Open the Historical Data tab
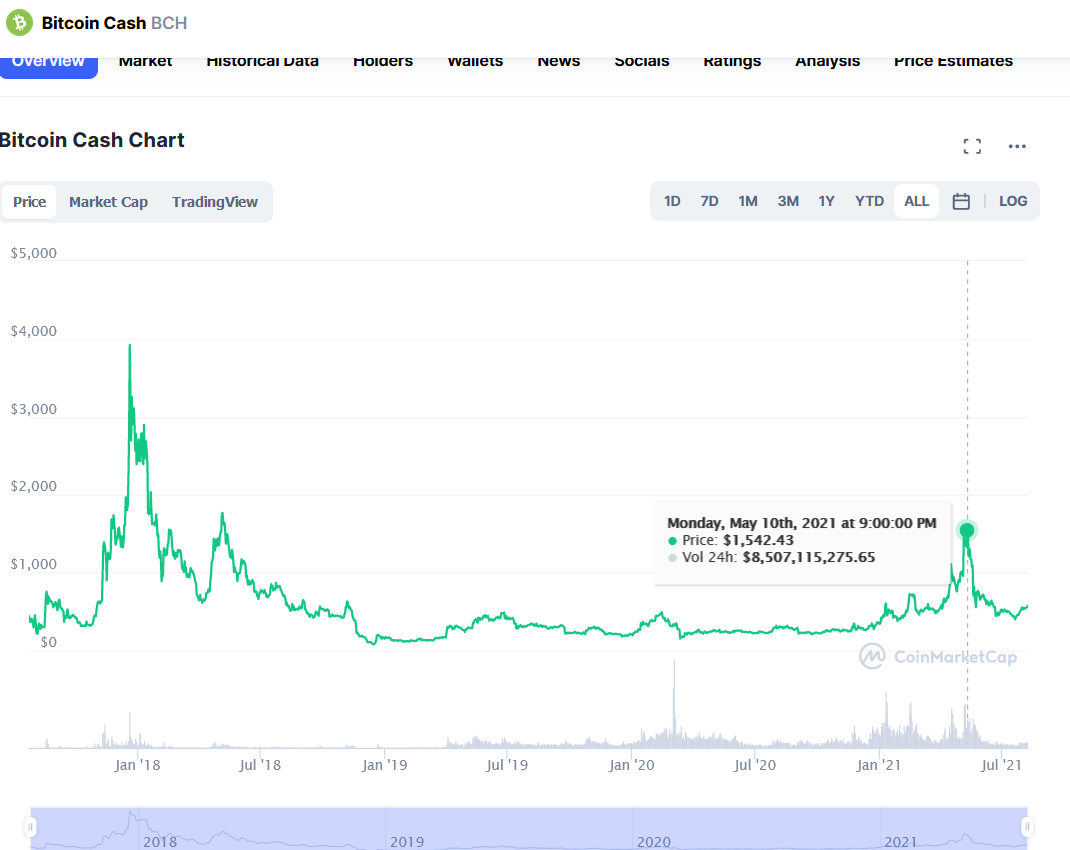The image size is (1070, 850). pyautogui.click(x=263, y=61)
